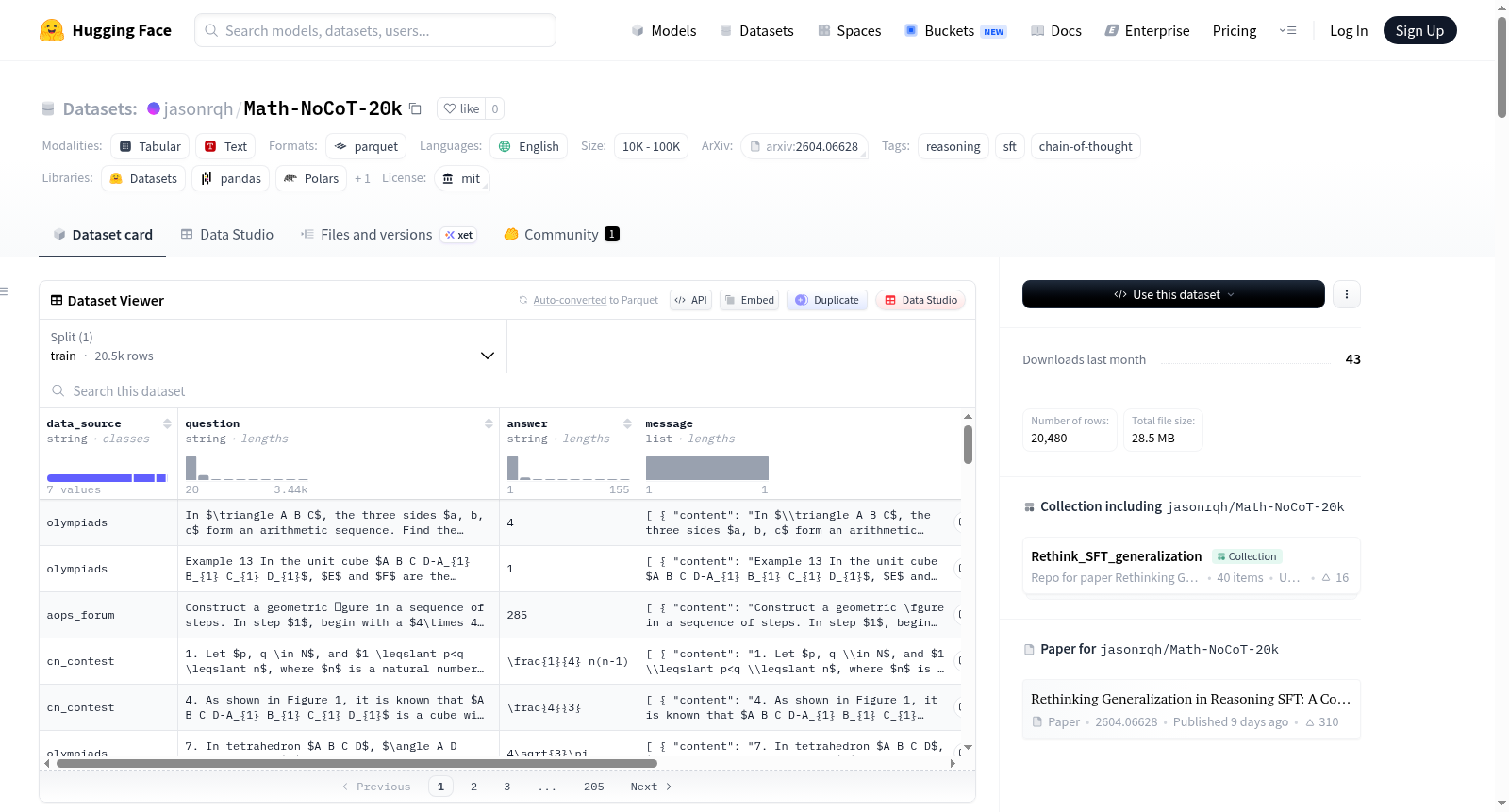The width and height of the screenshot is (1509, 812).
Task: Sort the data_source column
Action: pyautogui.click(x=167, y=423)
